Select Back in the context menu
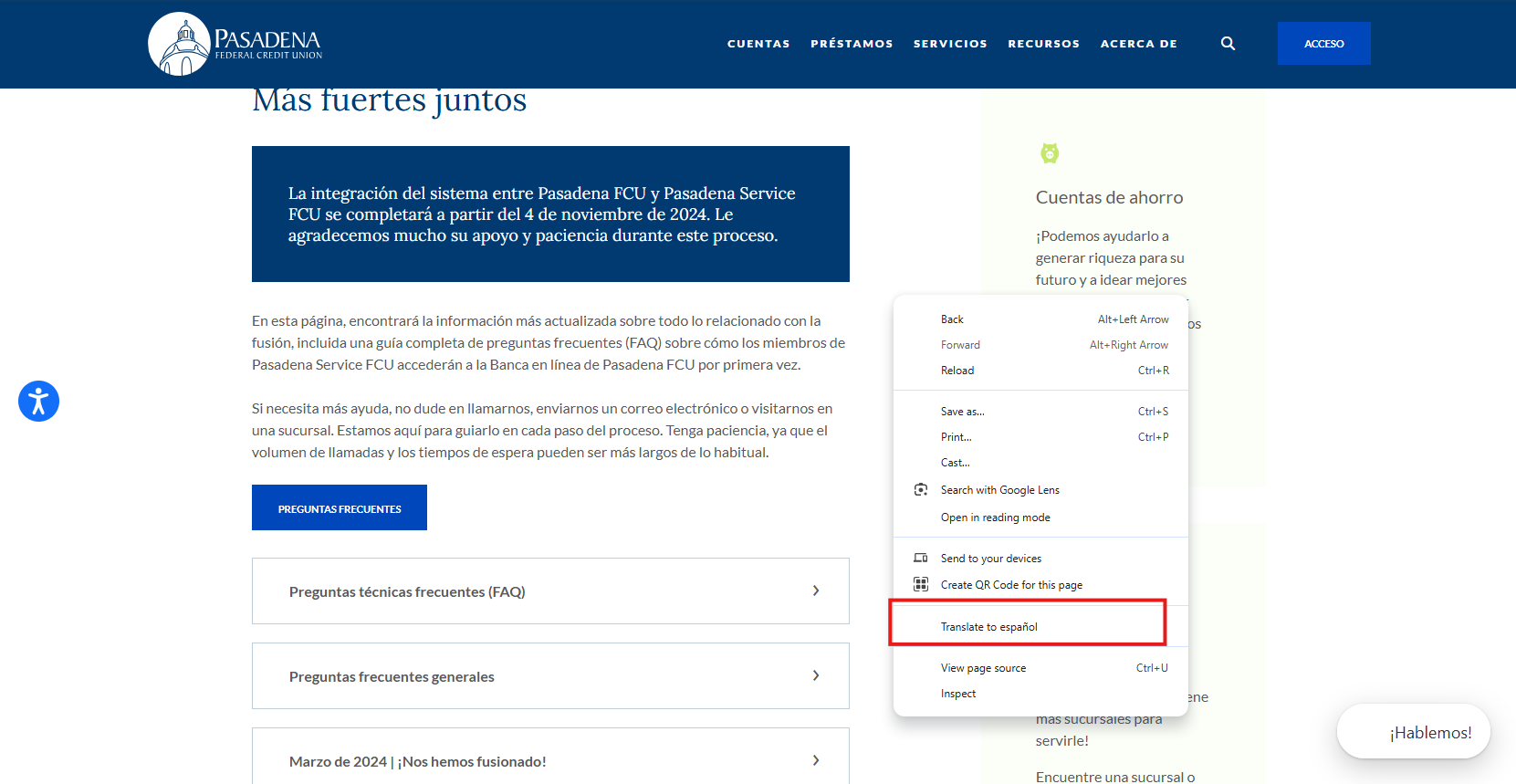This screenshot has width=1516, height=784. click(1040, 319)
